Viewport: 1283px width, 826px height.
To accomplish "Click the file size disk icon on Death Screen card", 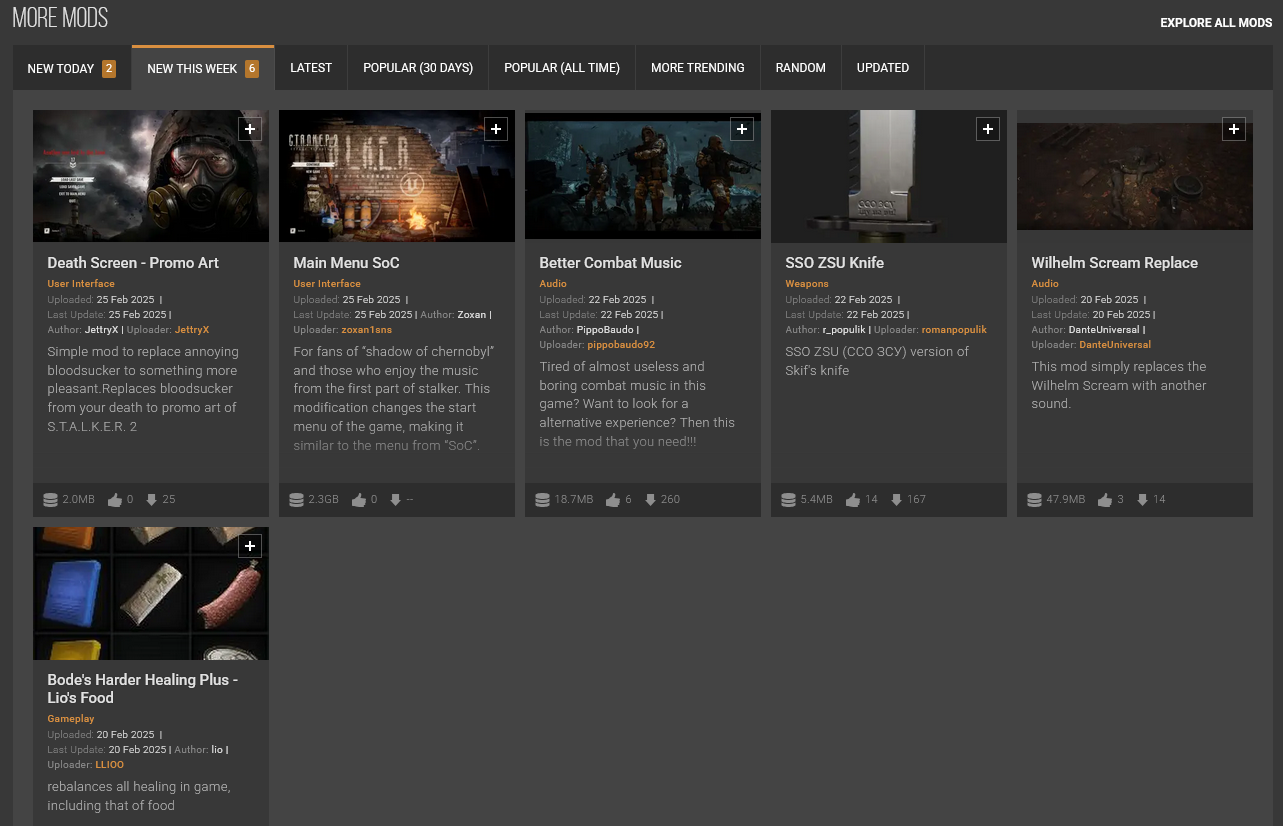I will tap(50, 499).
